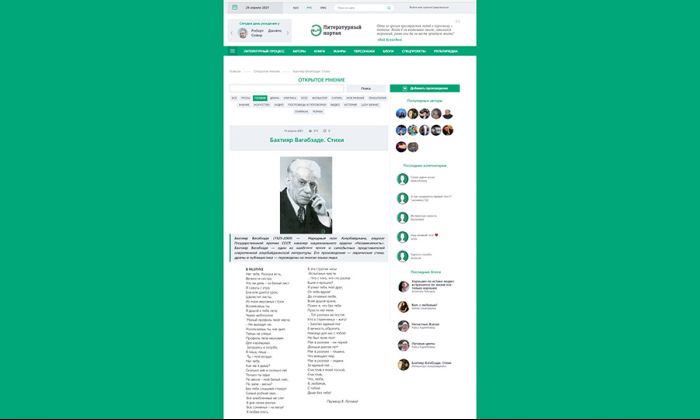Open Литературный процесс in navigation bar
This screenshot has width=700, height=420.
tap(264, 51)
